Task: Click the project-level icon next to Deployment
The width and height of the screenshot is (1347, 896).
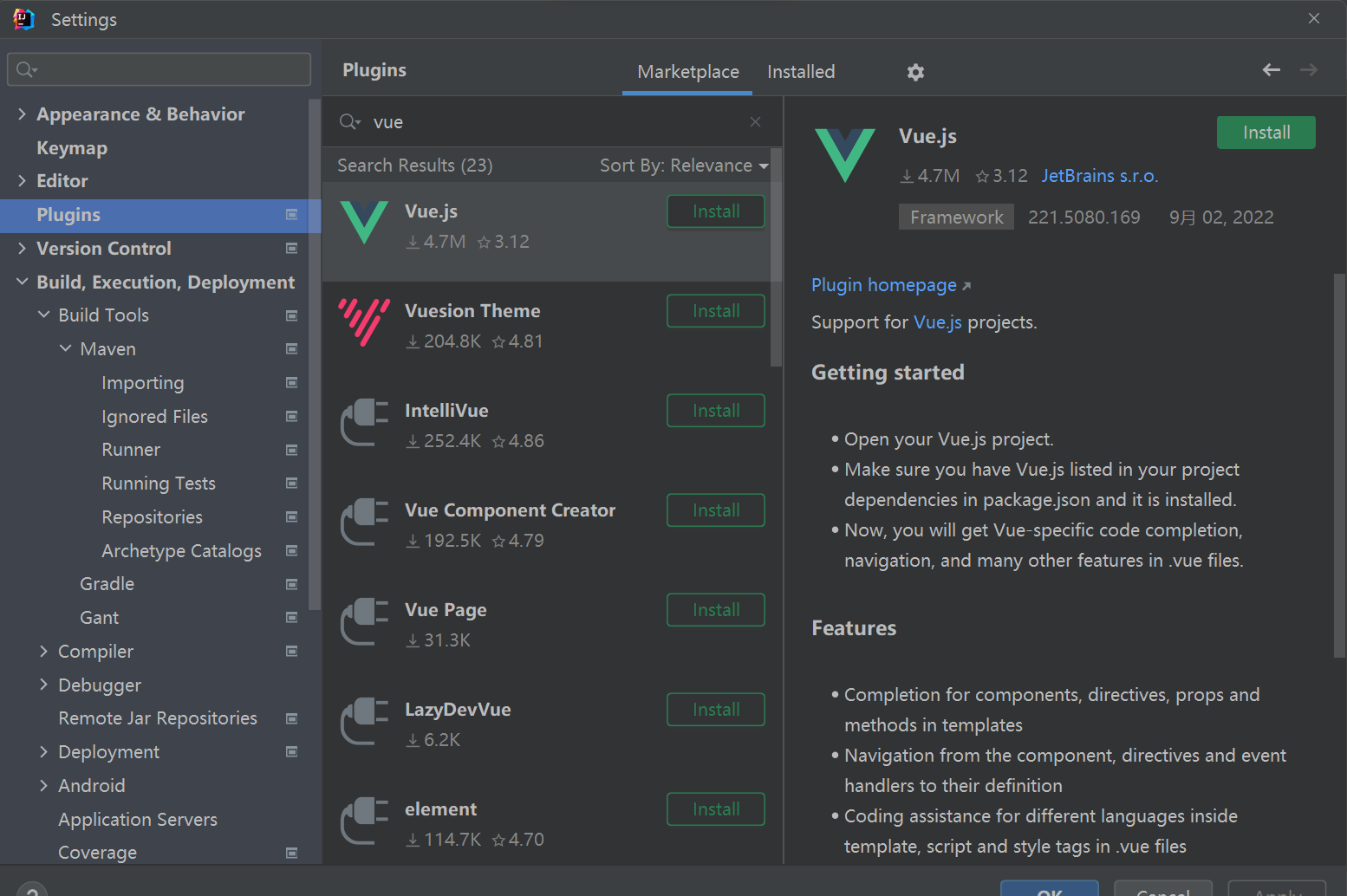Action: click(x=292, y=752)
